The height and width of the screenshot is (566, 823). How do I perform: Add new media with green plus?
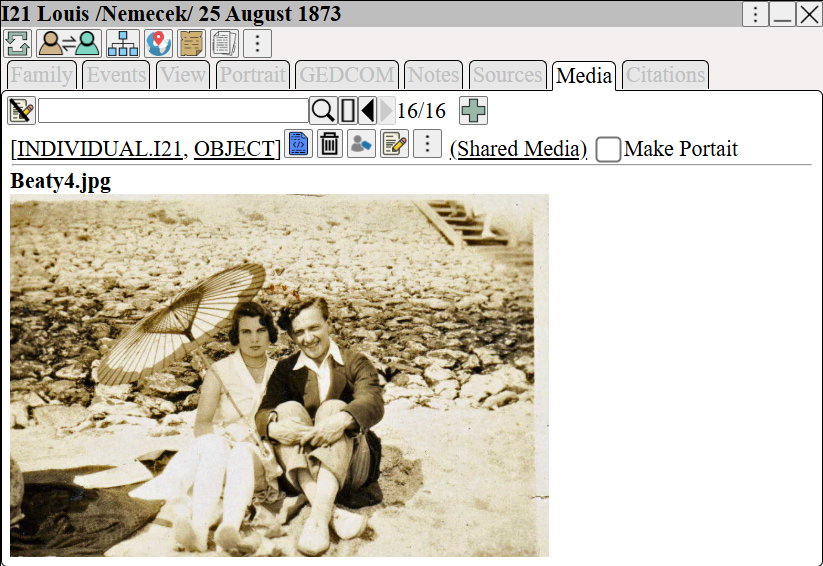473,111
